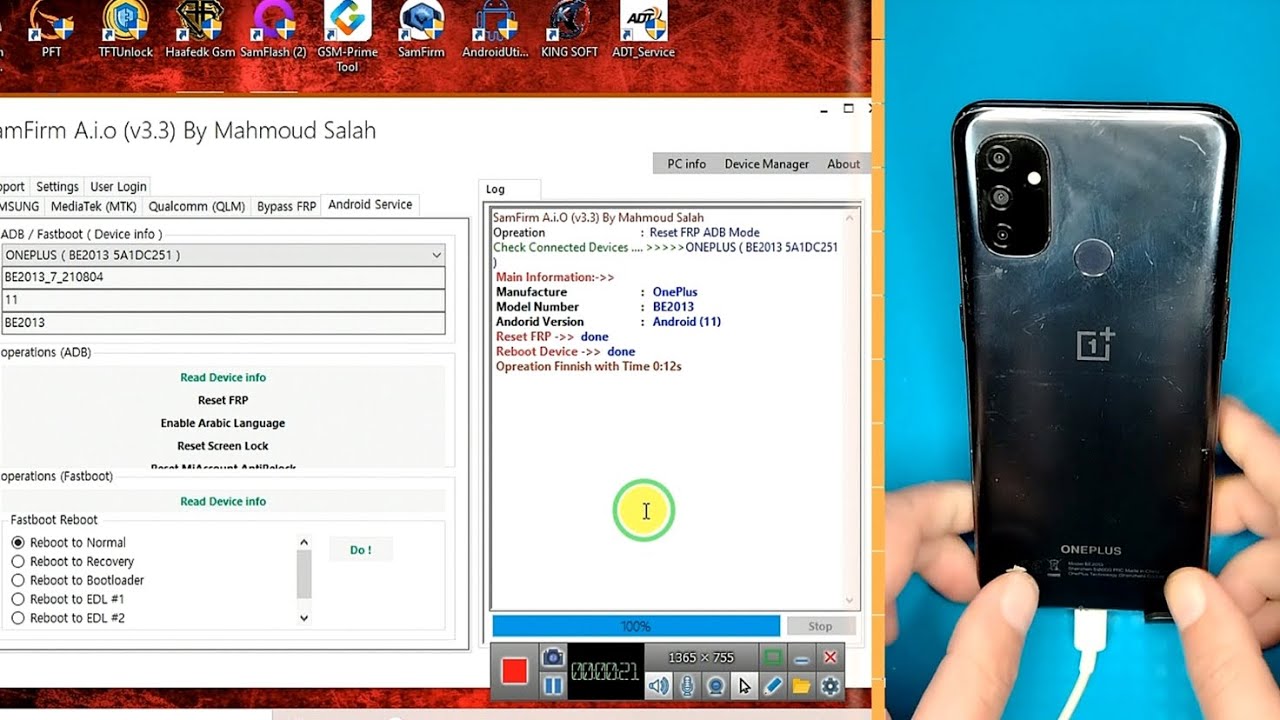Open the TFTUnlock desktop shortcut

124,30
